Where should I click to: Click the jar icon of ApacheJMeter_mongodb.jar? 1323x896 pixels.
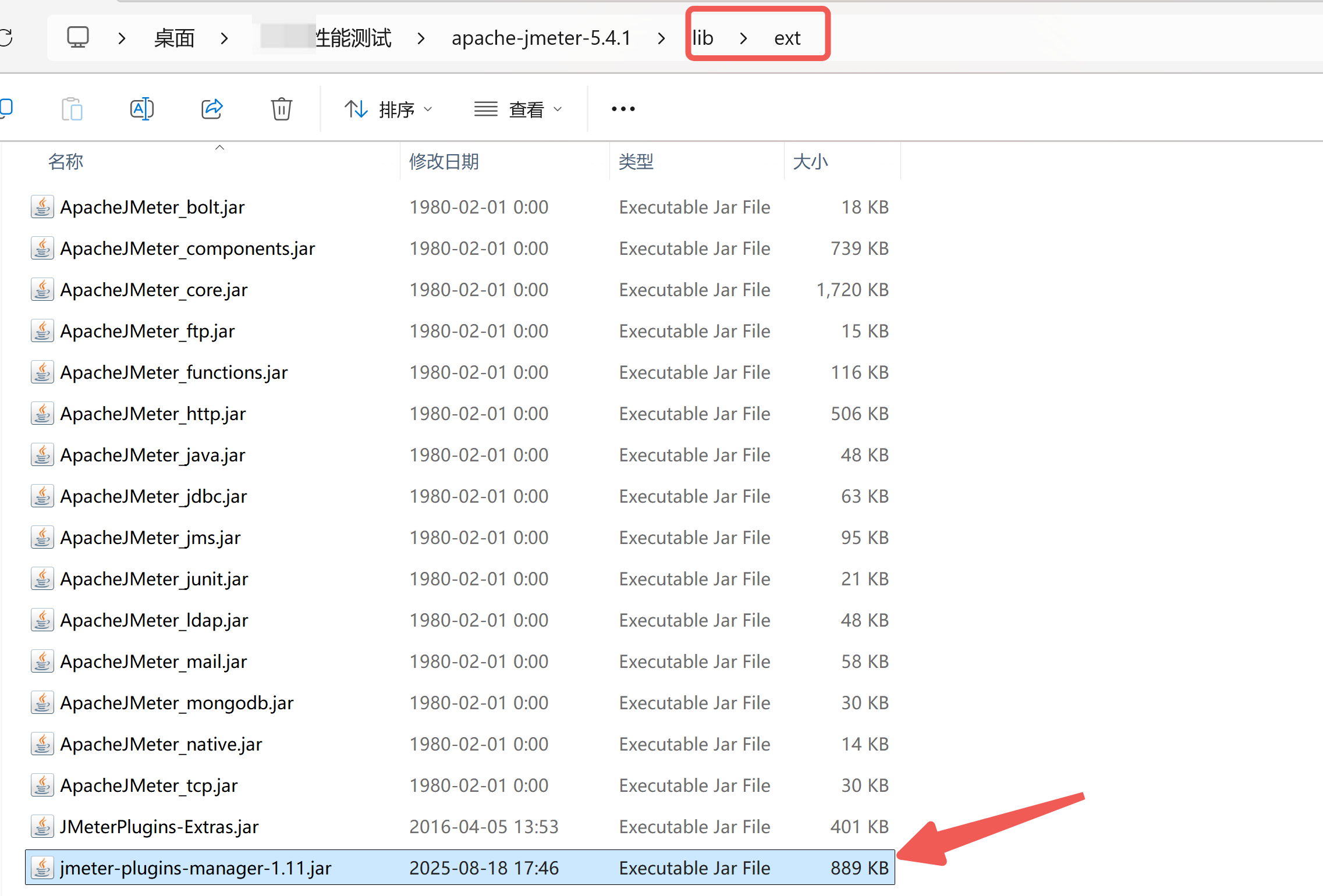pyautogui.click(x=42, y=703)
